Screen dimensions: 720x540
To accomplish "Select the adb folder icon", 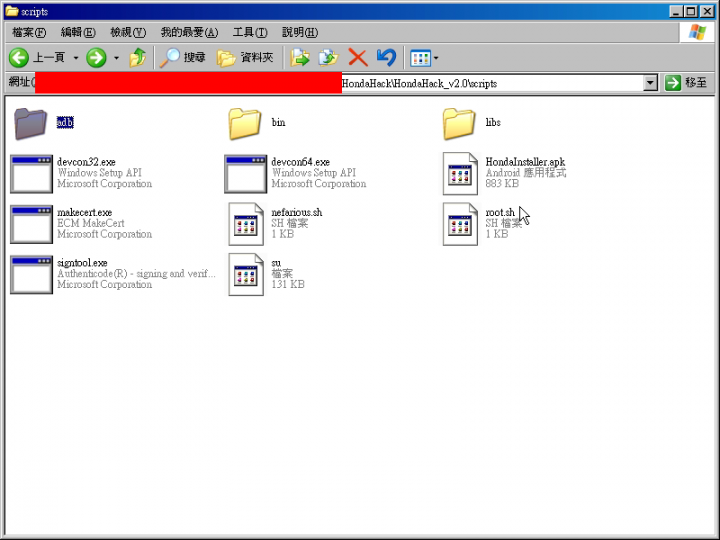I will pos(30,124).
